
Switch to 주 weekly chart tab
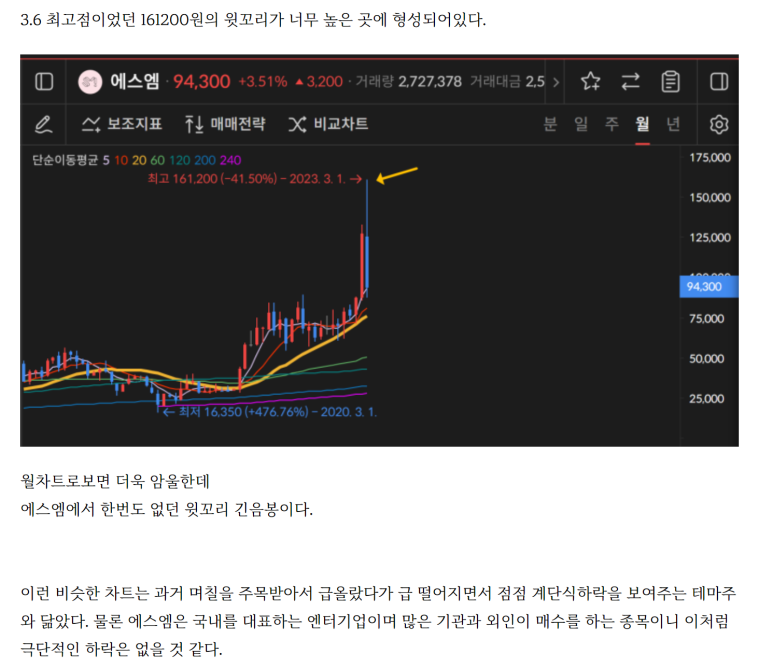pyautogui.click(x=612, y=124)
